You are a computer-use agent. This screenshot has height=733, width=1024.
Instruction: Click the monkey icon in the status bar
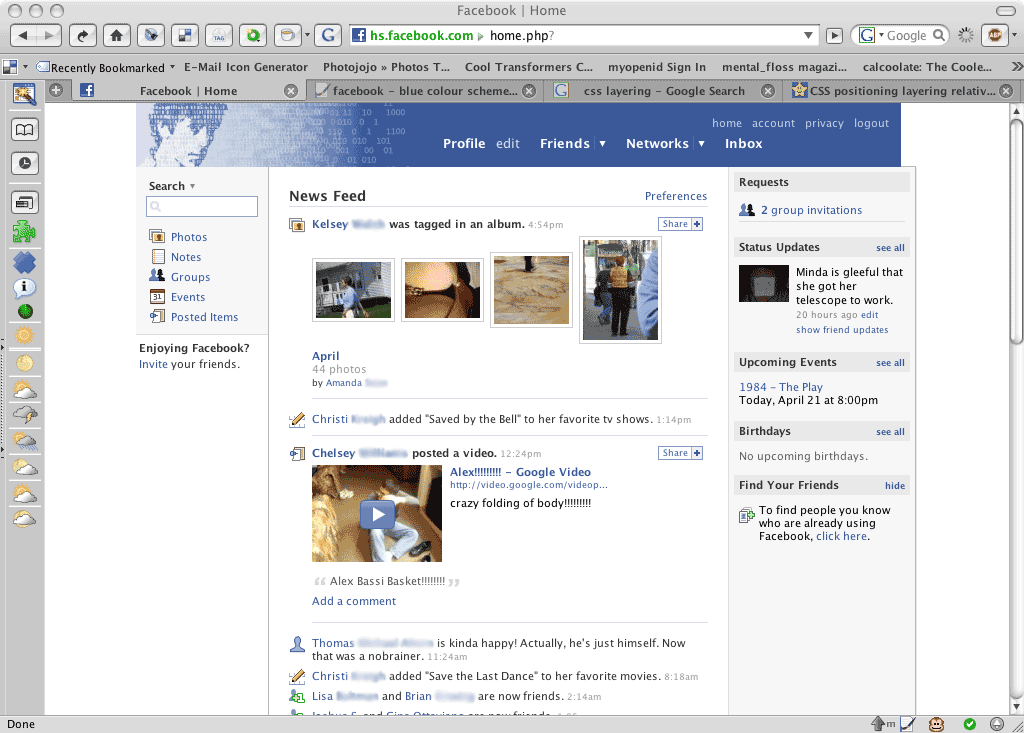[936, 724]
